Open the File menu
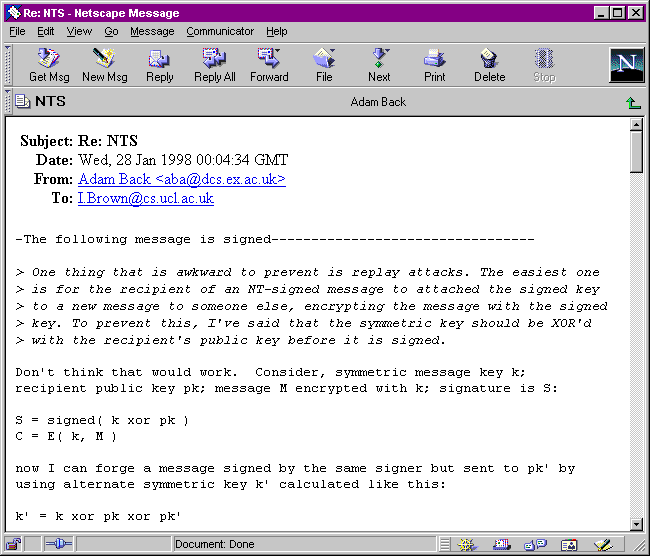 18,31
